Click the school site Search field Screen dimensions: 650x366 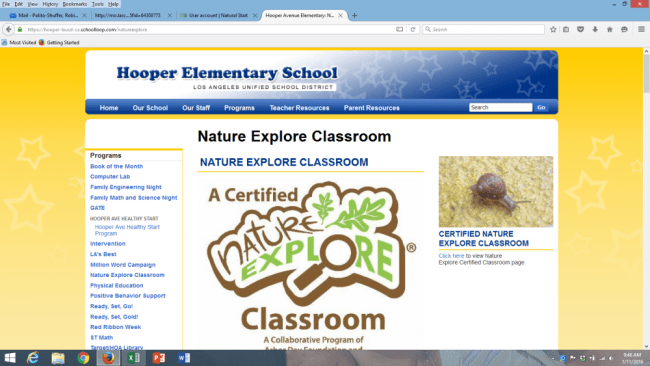pos(500,107)
